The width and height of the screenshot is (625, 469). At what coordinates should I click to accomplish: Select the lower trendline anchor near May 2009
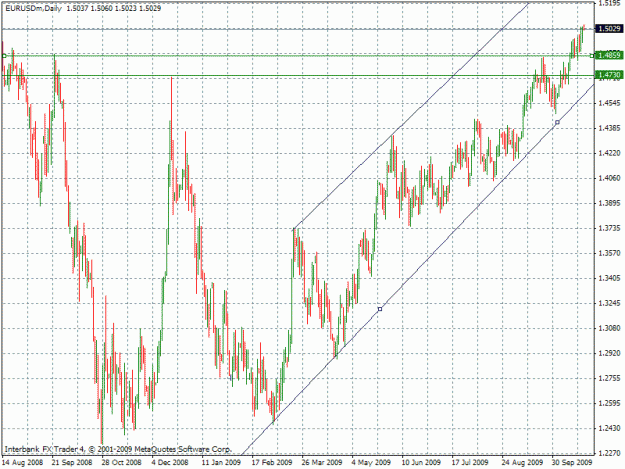380,309
